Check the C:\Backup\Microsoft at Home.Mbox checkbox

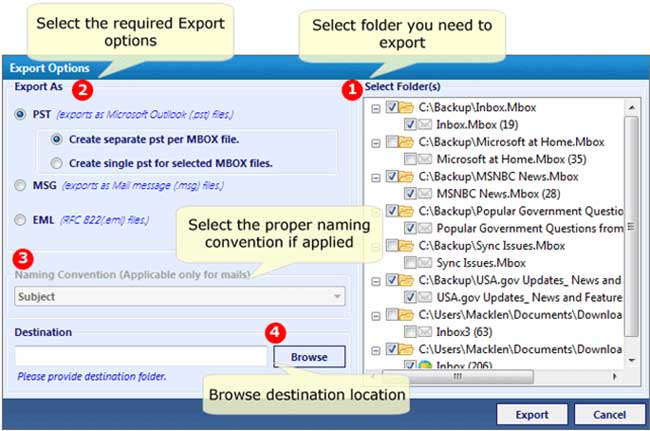(x=392, y=142)
